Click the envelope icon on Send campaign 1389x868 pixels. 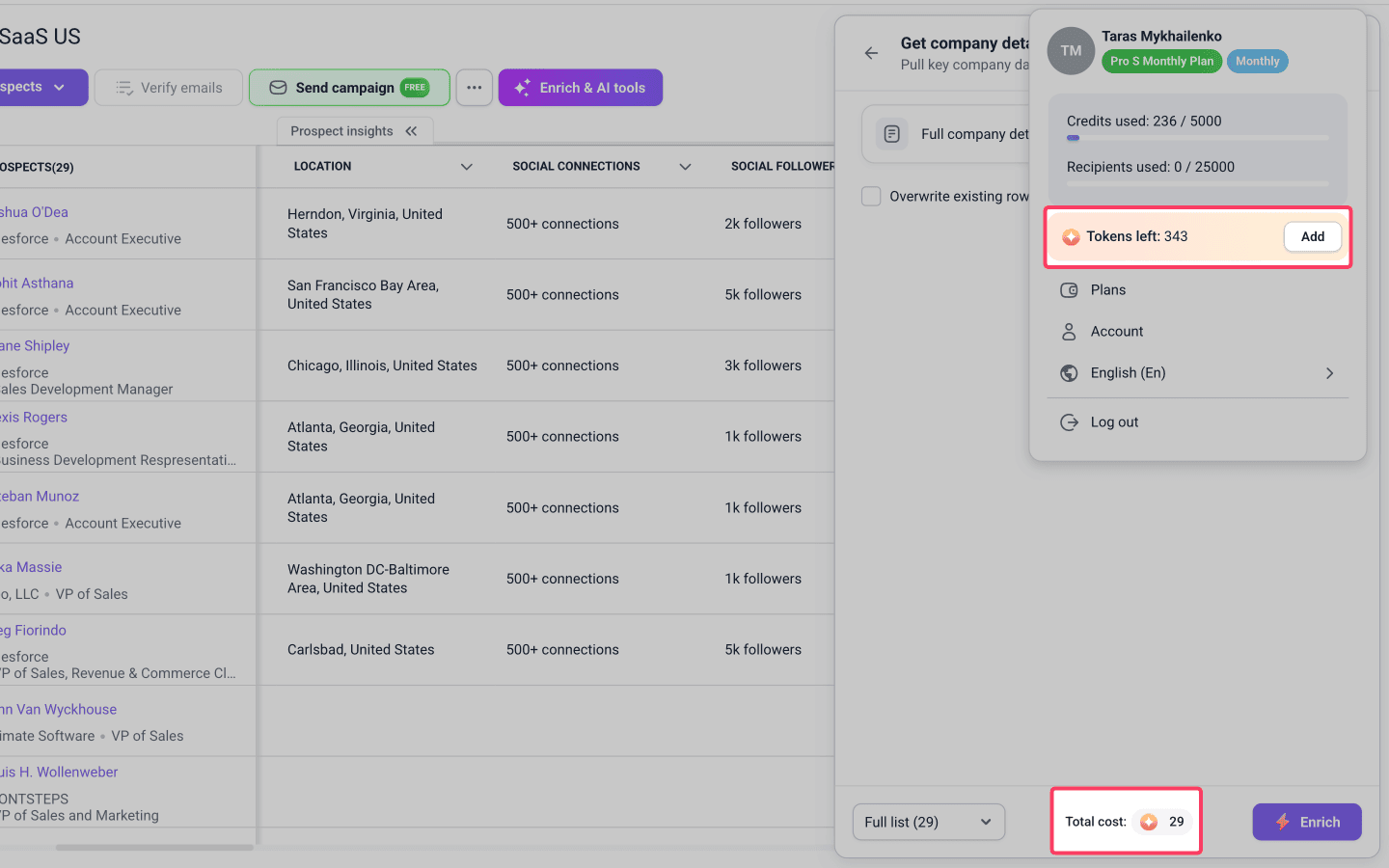tap(278, 88)
